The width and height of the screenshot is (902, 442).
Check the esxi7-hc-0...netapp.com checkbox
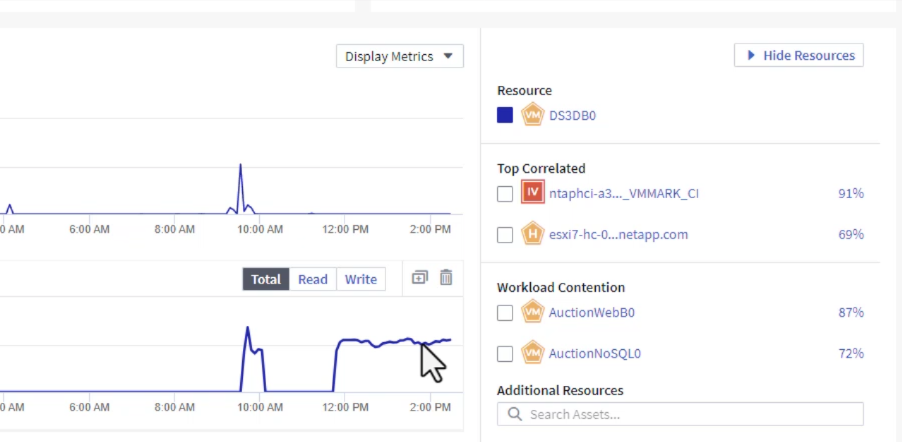tap(505, 235)
